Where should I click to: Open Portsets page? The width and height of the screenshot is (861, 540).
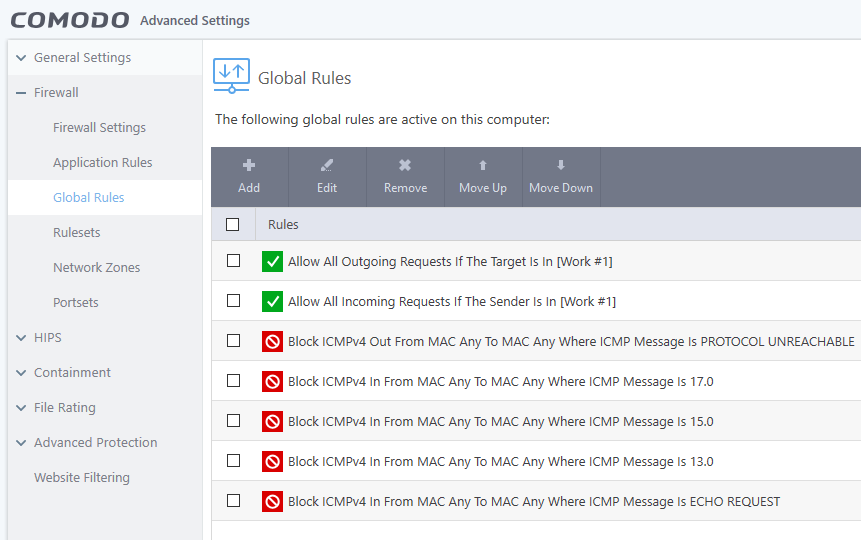pos(76,303)
